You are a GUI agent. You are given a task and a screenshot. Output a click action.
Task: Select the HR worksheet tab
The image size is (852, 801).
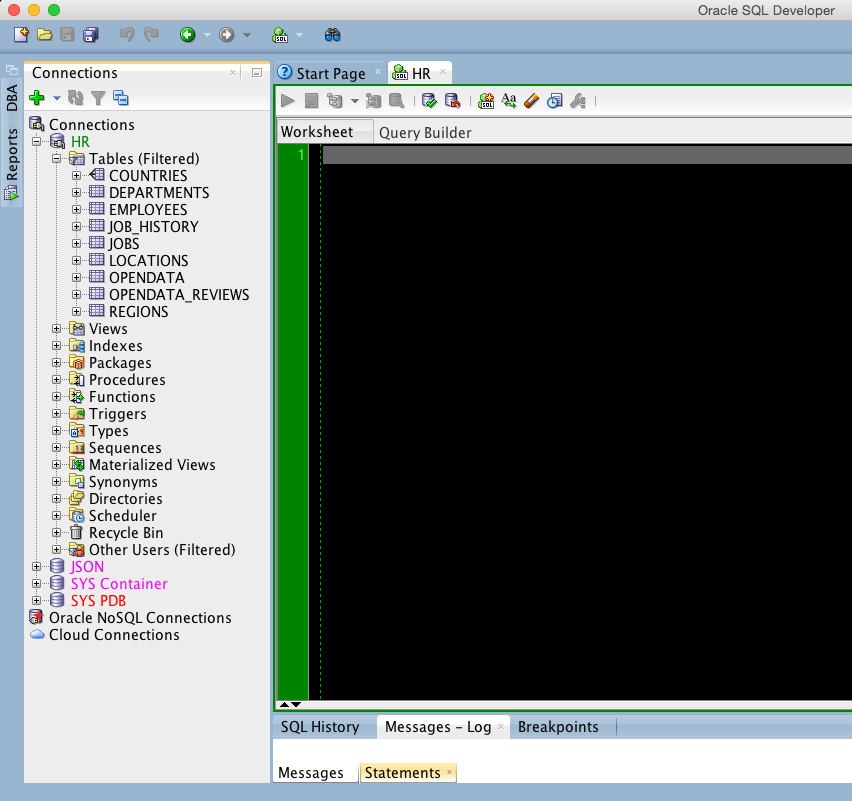421,73
